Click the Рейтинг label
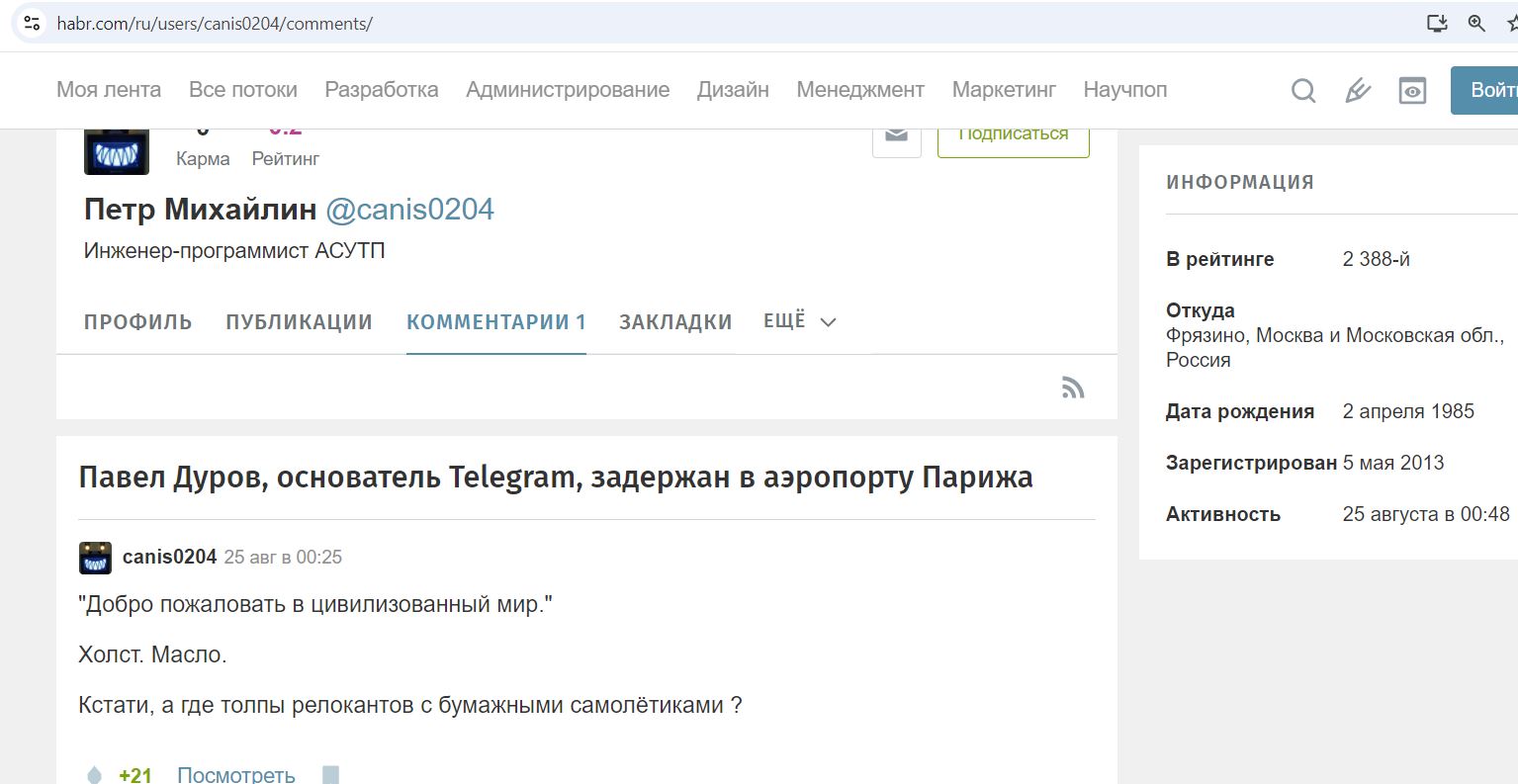 click(286, 158)
